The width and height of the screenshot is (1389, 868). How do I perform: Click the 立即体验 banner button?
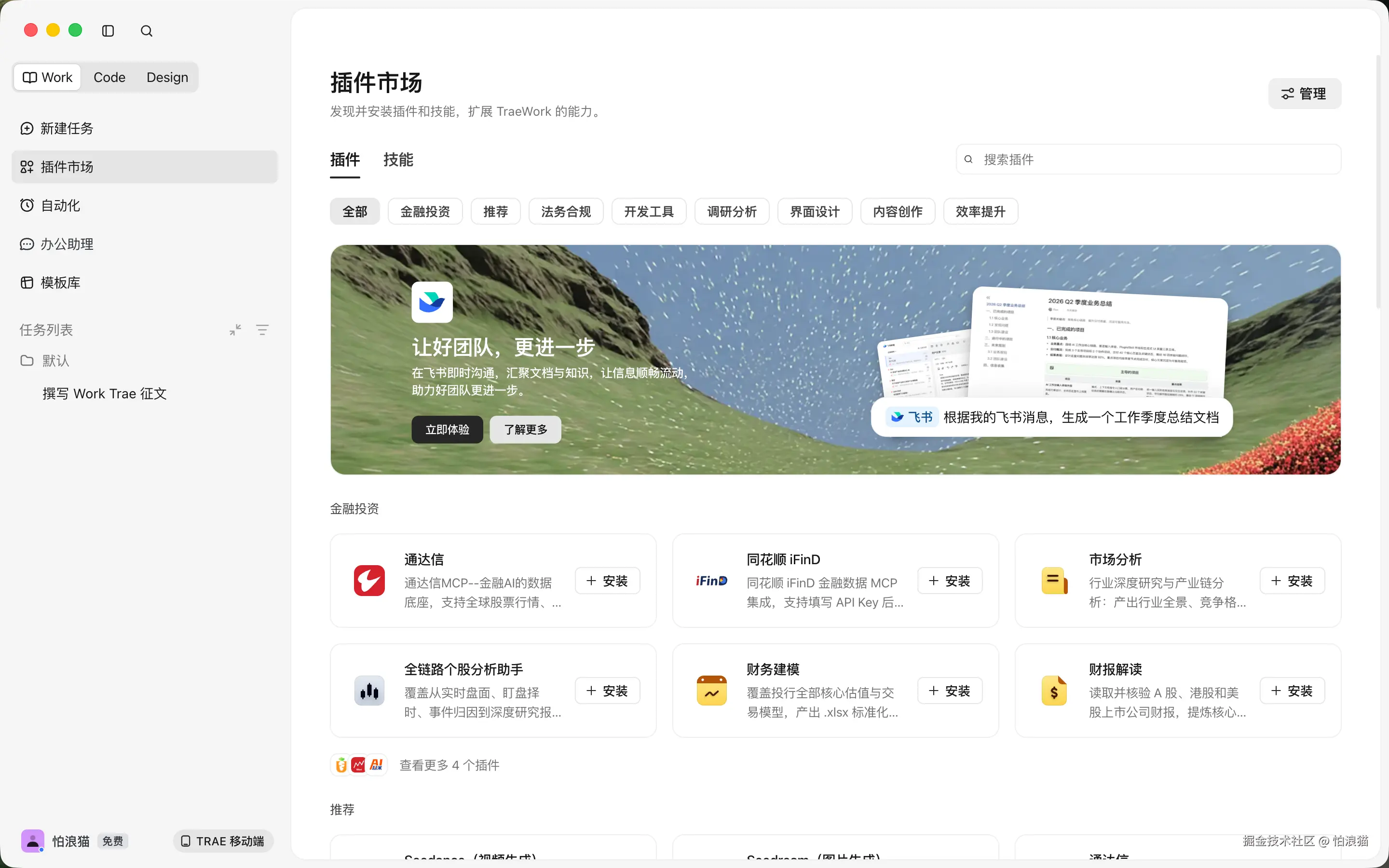coord(447,429)
